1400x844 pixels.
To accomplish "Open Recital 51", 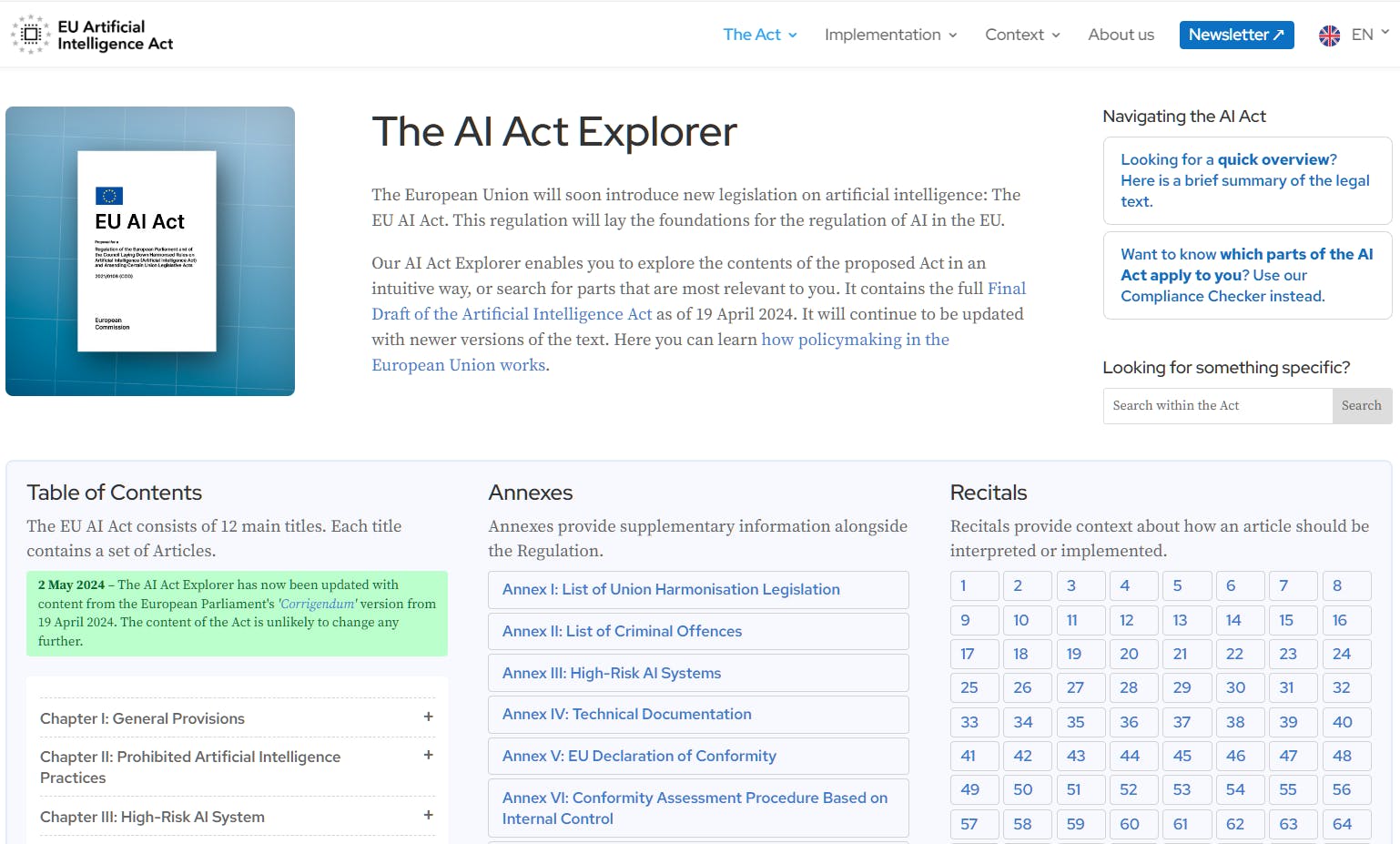I will [1080, 789].
